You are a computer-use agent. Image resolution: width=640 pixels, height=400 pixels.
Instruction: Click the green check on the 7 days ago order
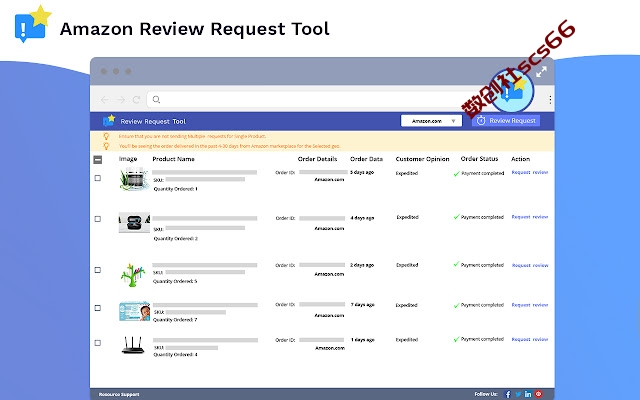pos(457,305)
